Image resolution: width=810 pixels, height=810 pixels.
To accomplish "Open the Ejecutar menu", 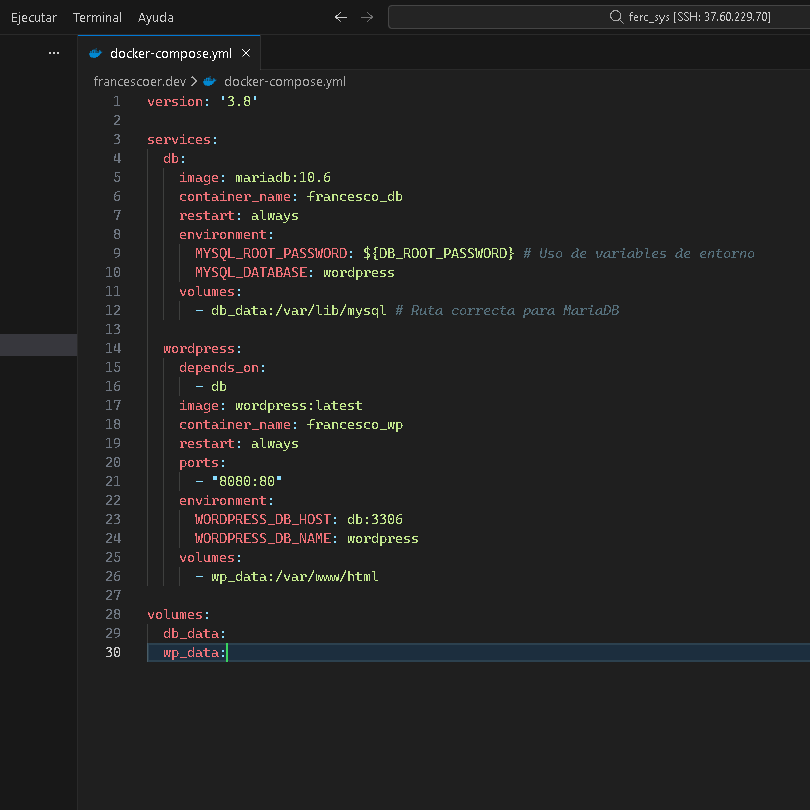I will click(x=34, y=17).
